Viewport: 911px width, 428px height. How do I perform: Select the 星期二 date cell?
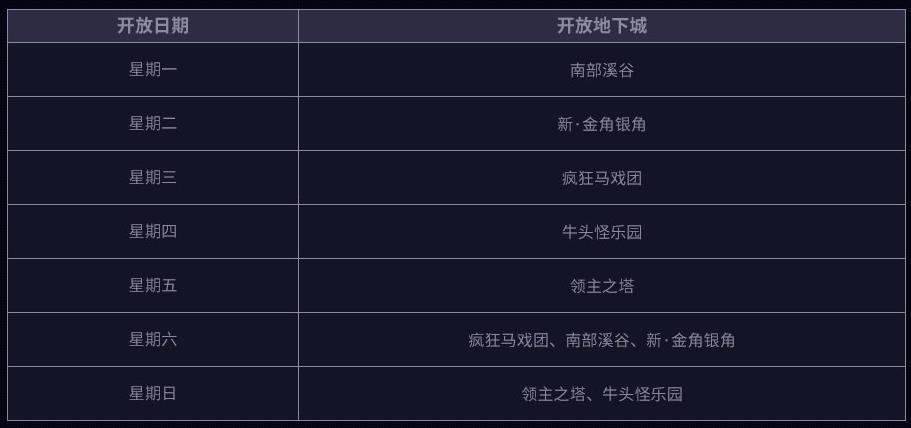[x=152, y=124]
